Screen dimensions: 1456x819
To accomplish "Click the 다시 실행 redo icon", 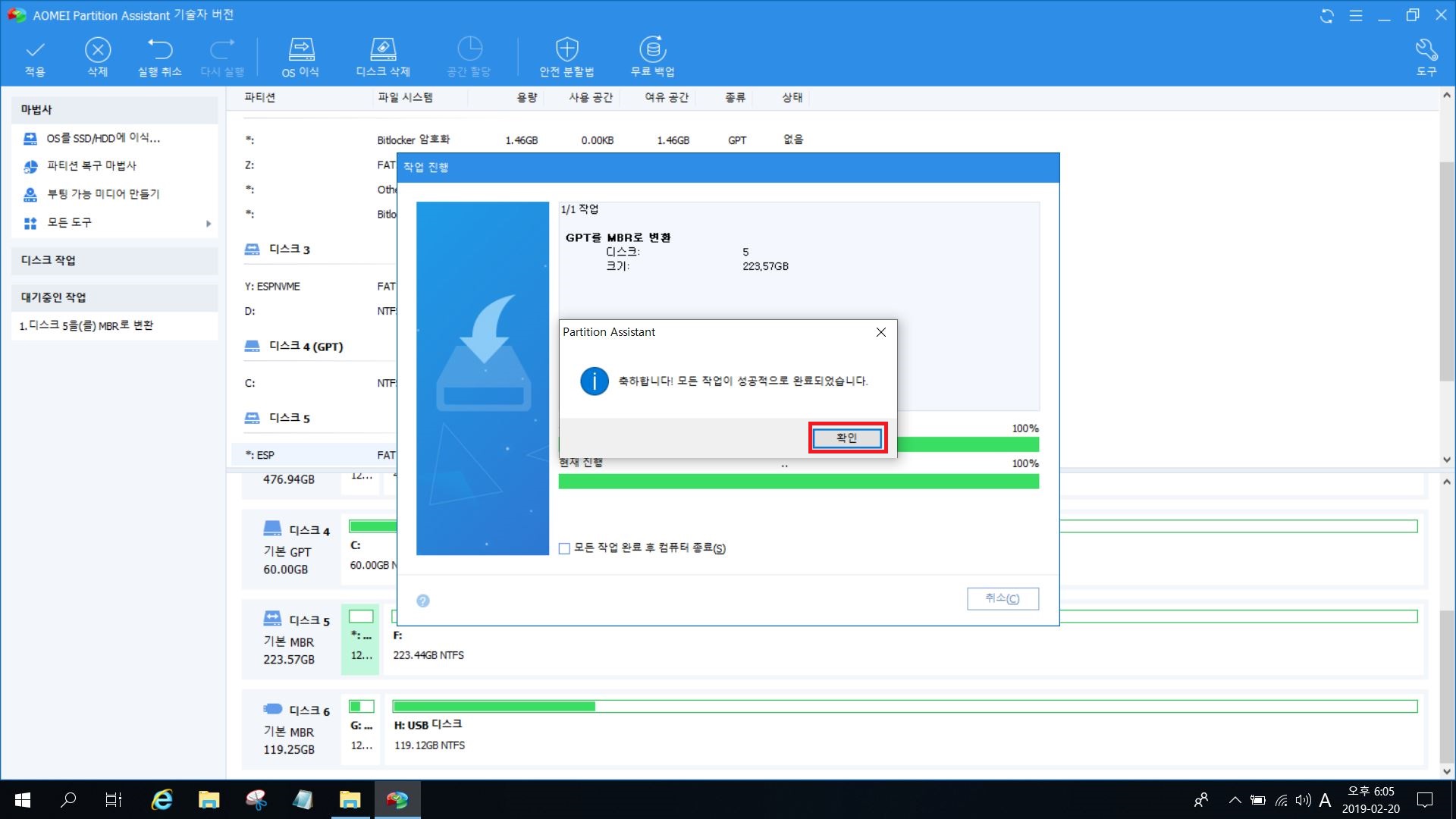I will [222, 51].
